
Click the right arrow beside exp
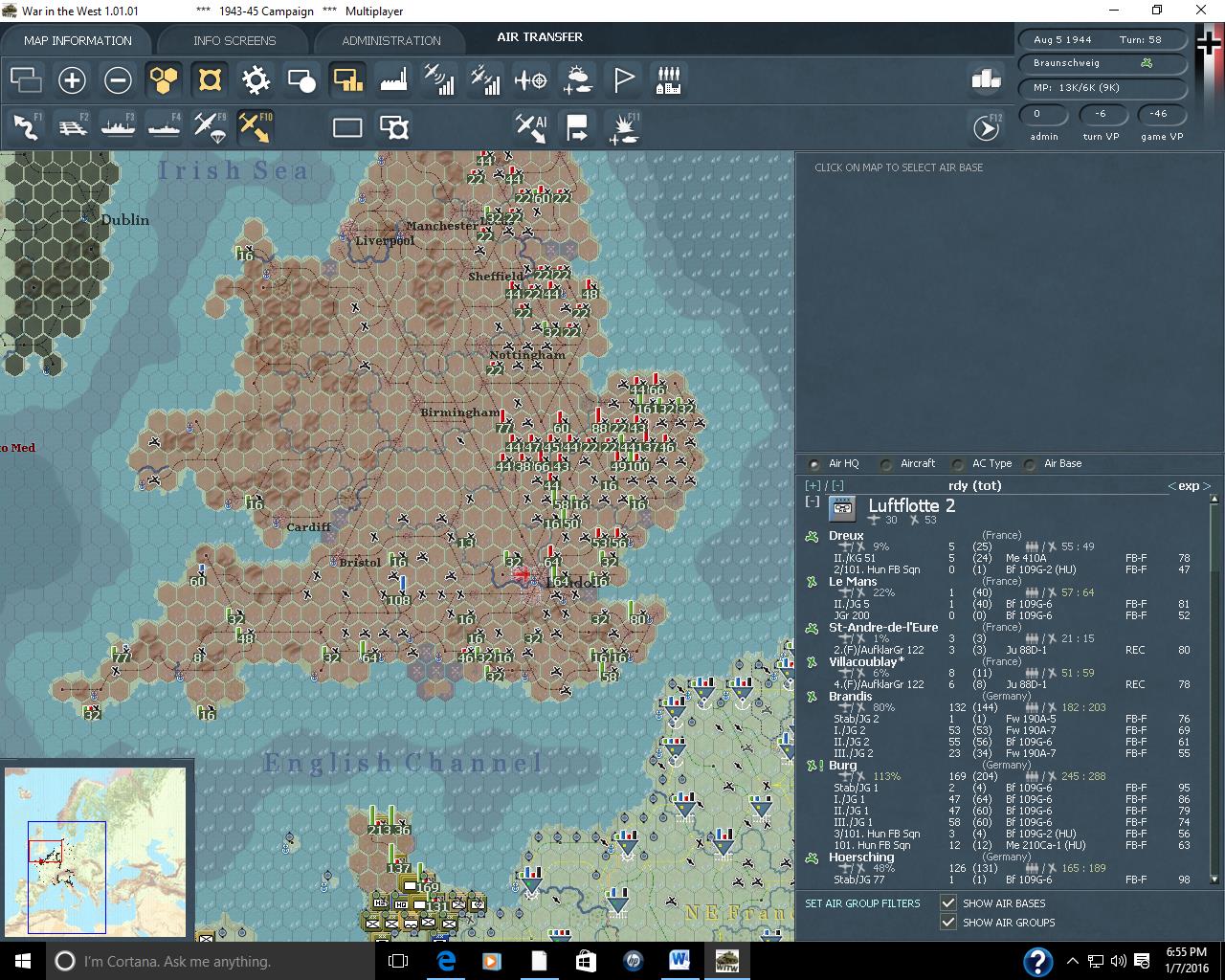click(x=1206, y=486)
